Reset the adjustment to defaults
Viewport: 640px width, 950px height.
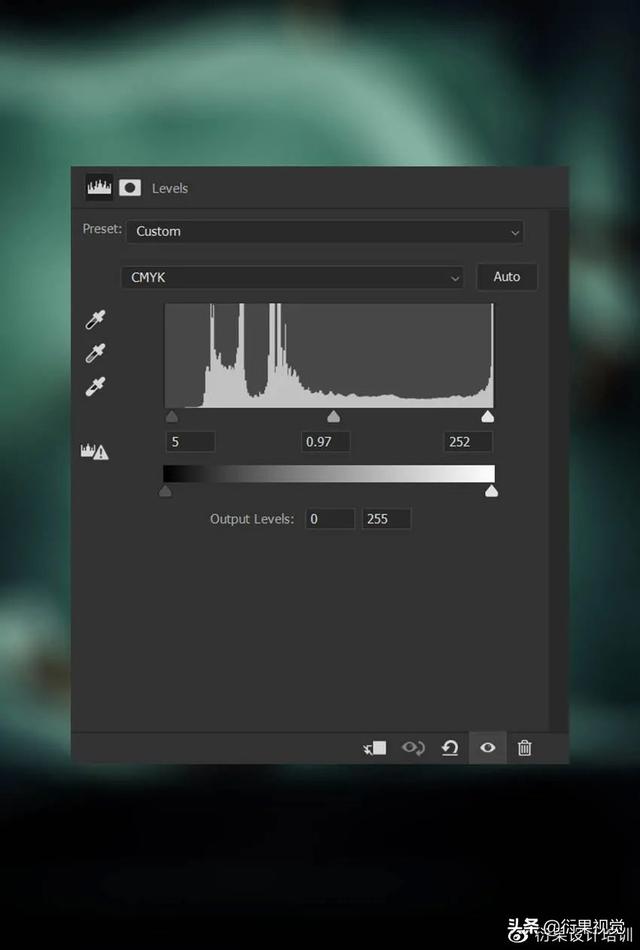[x=450, y=748]
